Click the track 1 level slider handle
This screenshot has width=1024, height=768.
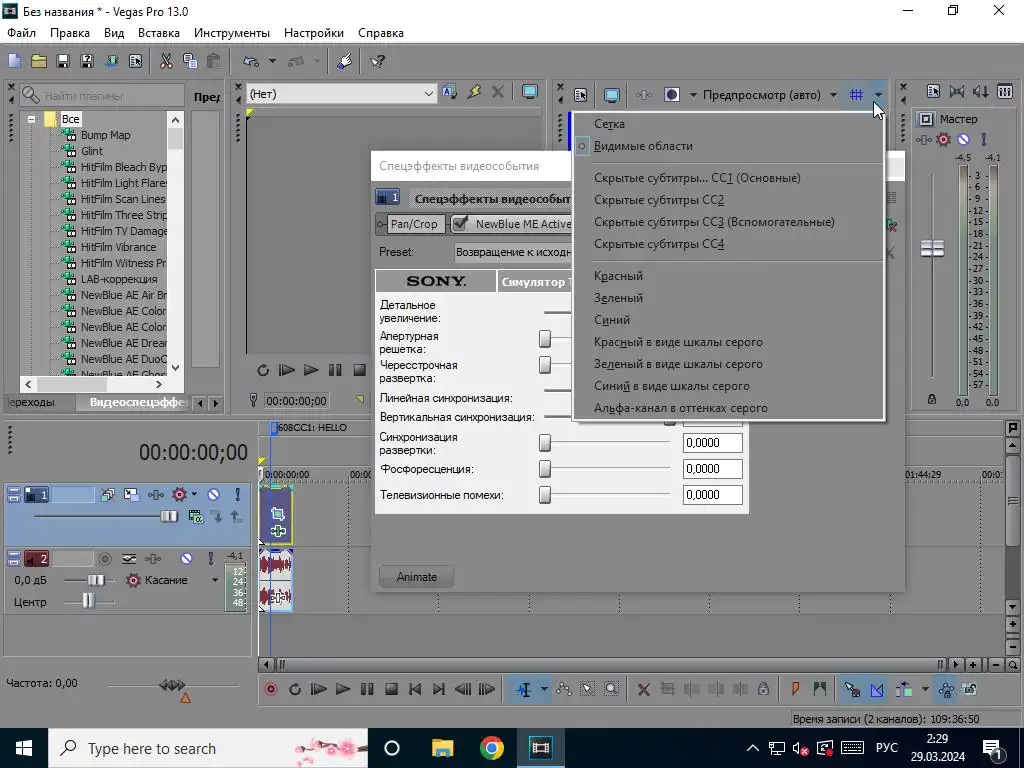point(169,517)
